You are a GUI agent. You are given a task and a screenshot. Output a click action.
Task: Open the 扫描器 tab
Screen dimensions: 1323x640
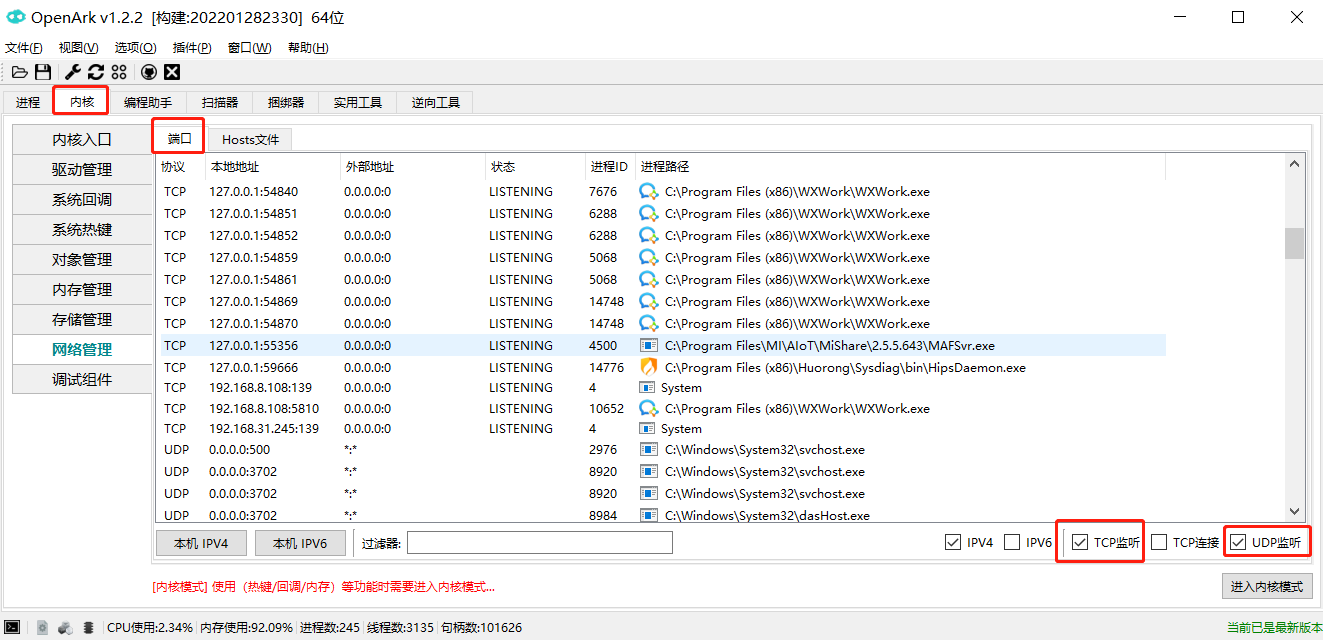220,102
